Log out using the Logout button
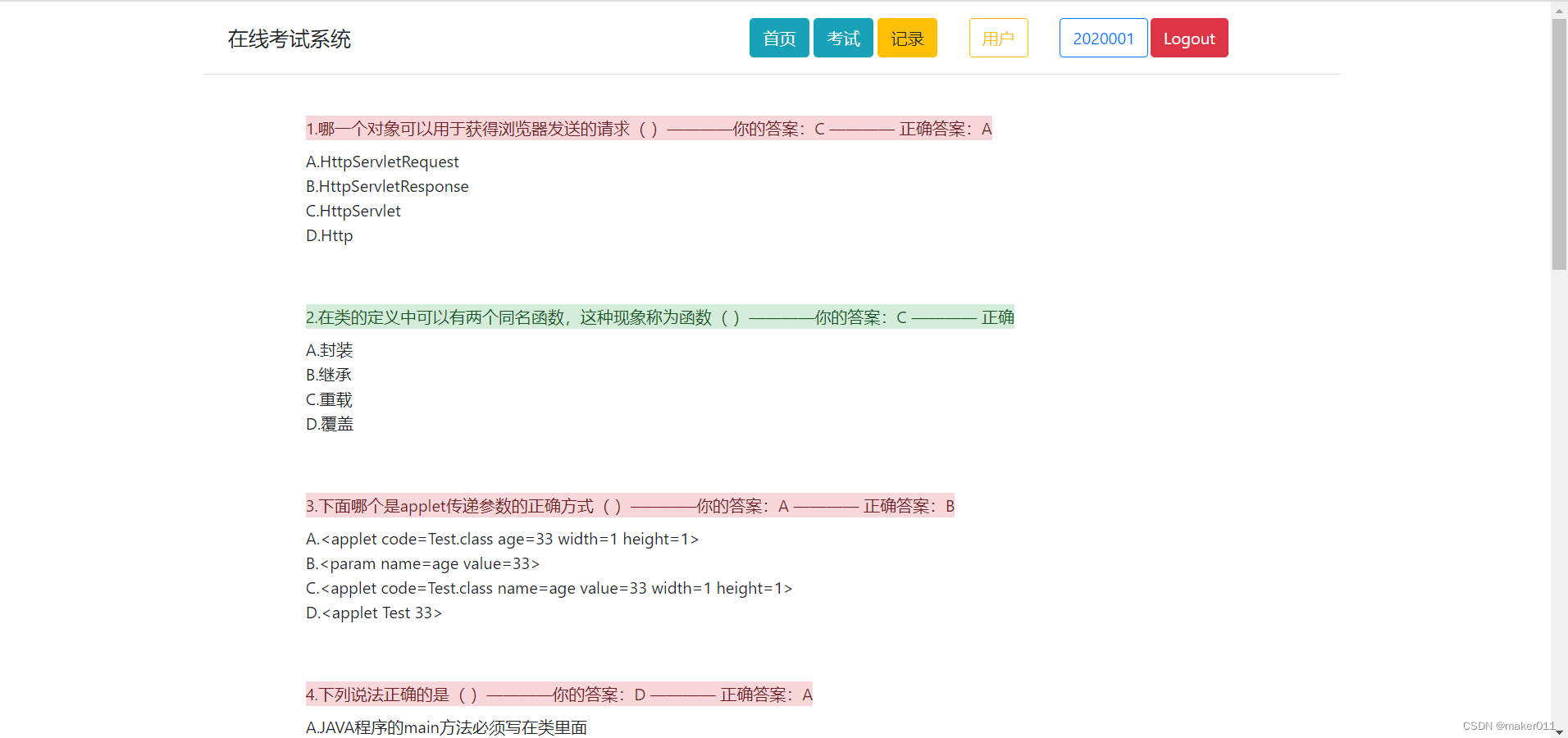The width and height of the screenshot is (1568, 738). pos(1188,38)
